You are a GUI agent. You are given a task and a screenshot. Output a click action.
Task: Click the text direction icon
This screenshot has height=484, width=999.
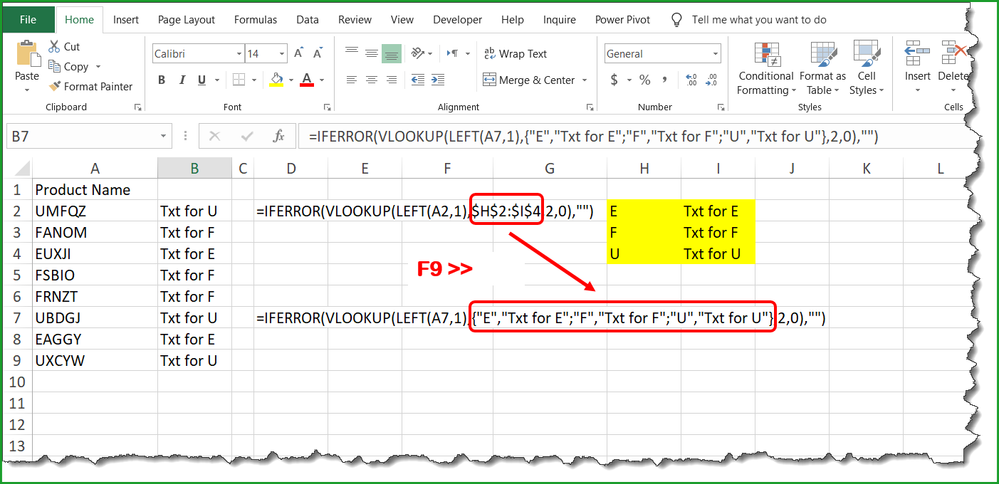(452, 53)
